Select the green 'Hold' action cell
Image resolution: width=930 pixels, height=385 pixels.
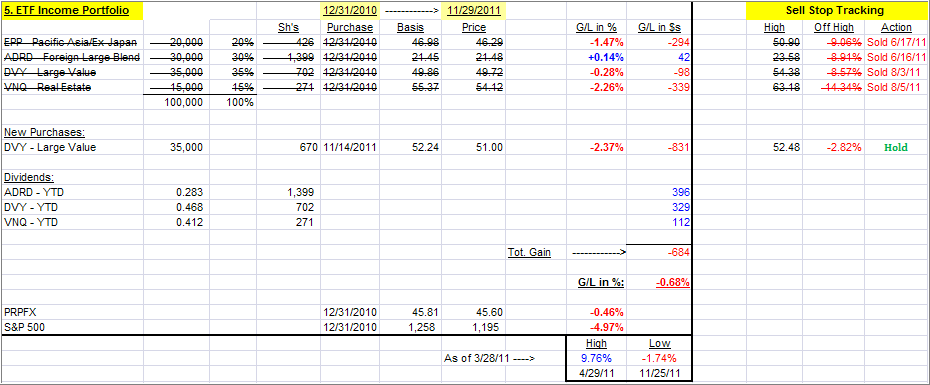896,148
